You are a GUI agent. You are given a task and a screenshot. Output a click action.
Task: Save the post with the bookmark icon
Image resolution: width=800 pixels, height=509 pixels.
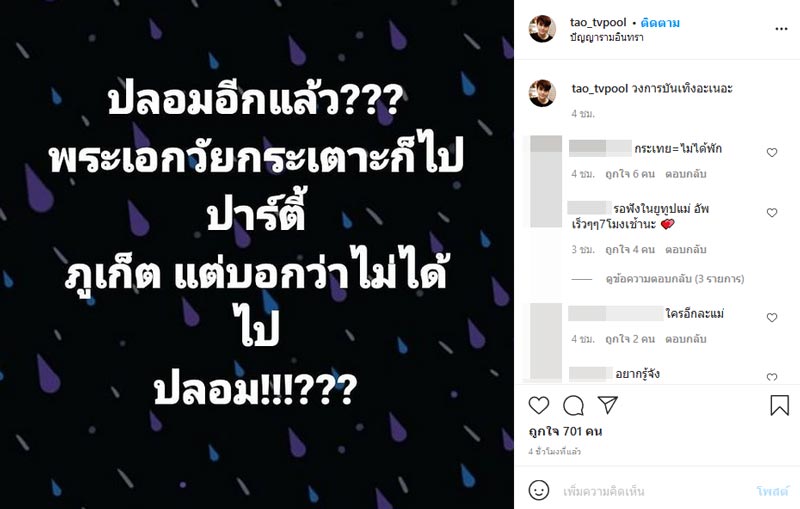(779, 405)
